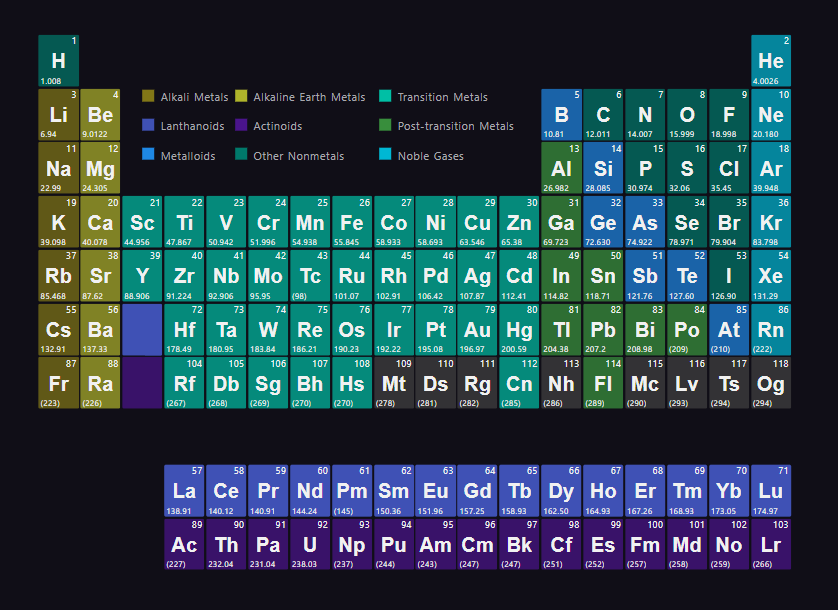Select the lanthanoid placeholder cell after Ba

pos(142,330)
